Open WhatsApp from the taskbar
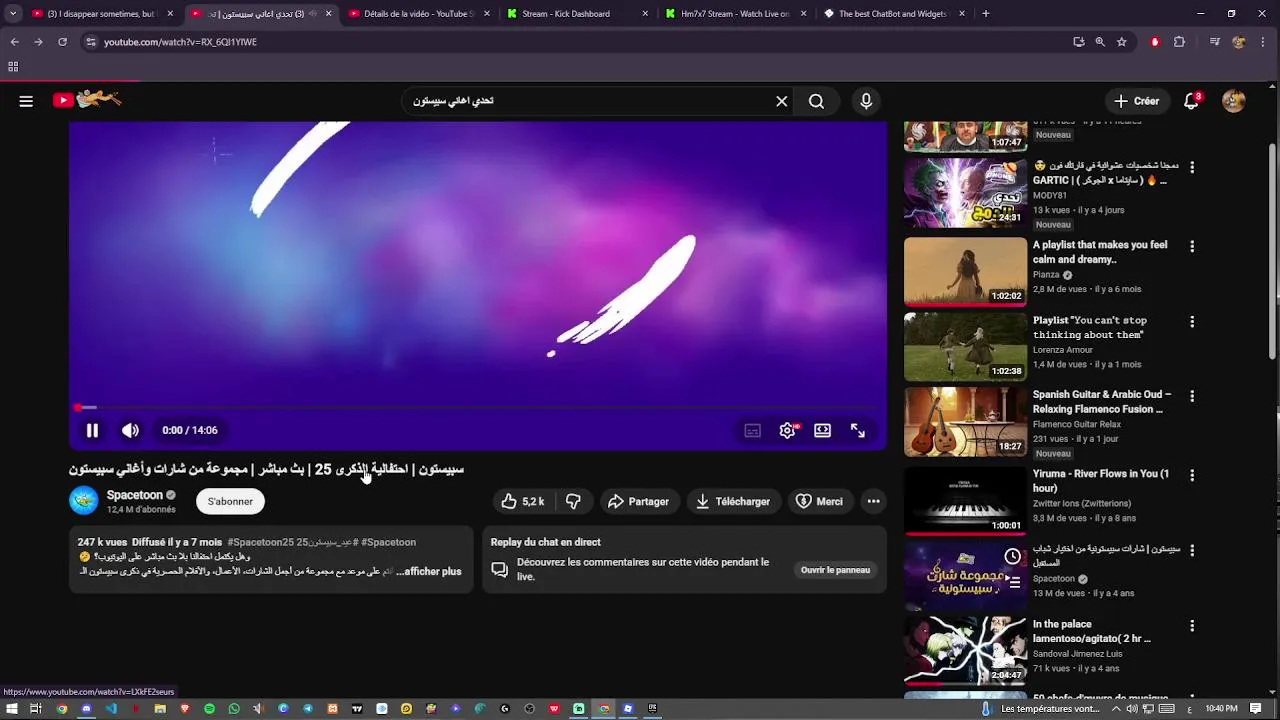The width and height of the screenshot is (1280, 720). [x=234, y=709]
